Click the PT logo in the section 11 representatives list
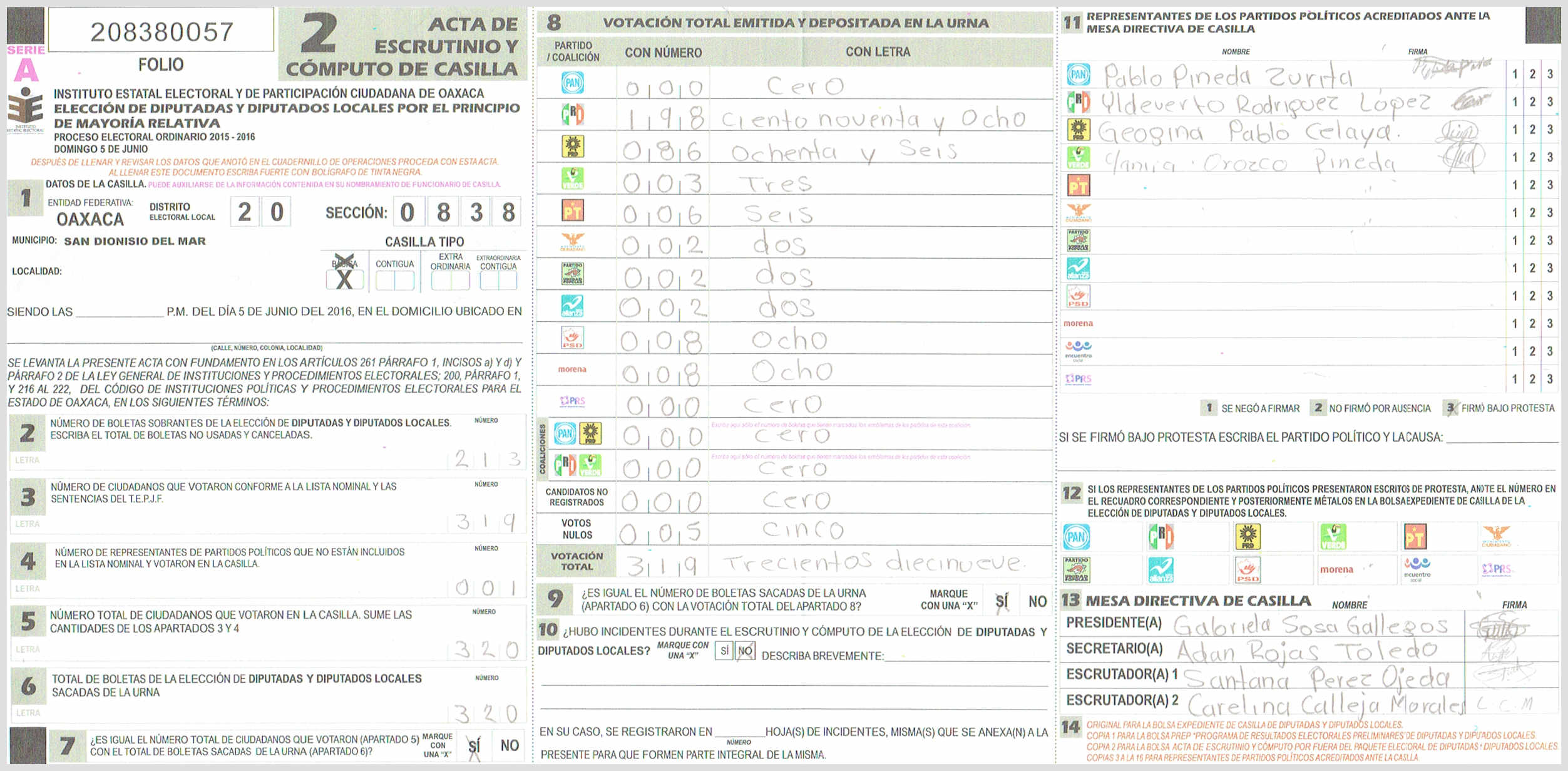This screenshot has height=771, width=1568. (1079, 185)
